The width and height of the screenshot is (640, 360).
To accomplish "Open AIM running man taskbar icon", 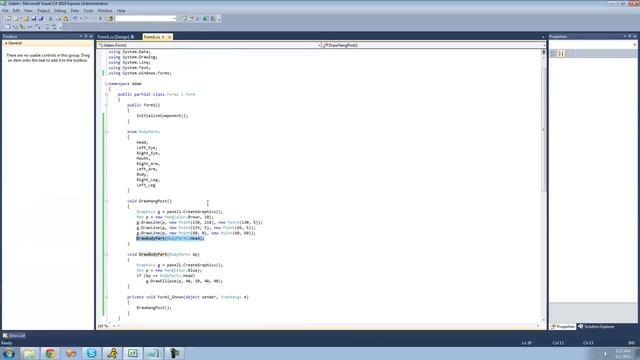I will pyautogui.click(x=112, y=353).
